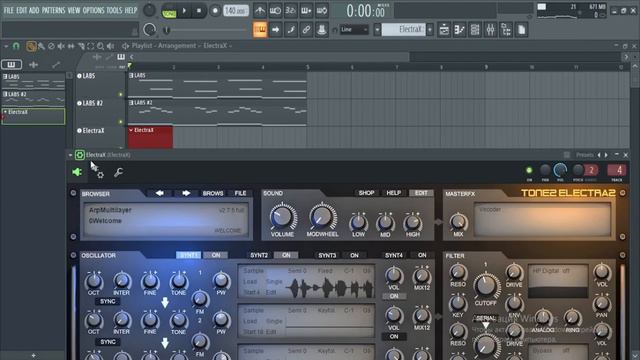Open the Line snap dropdown
Image resolution: width=640 pixels, height=360 pixels.
pos(354,30)
